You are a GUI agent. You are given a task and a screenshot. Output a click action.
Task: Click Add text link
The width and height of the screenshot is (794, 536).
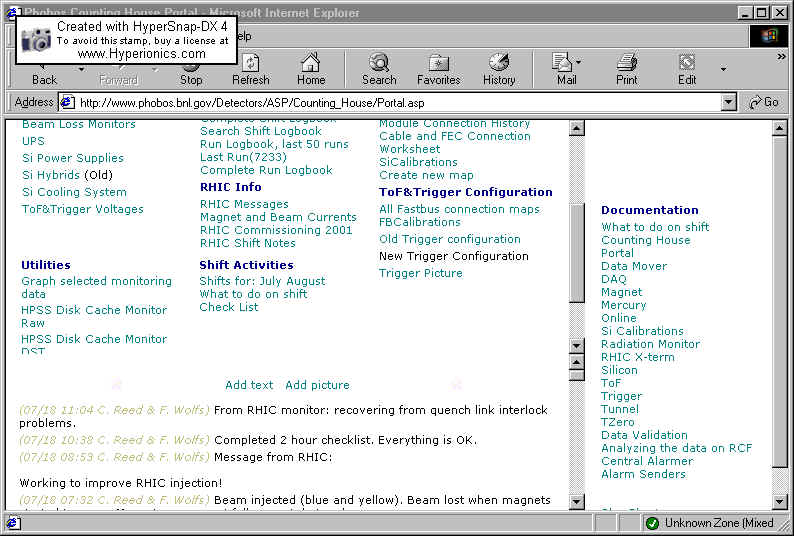click(x=249, y=385)
